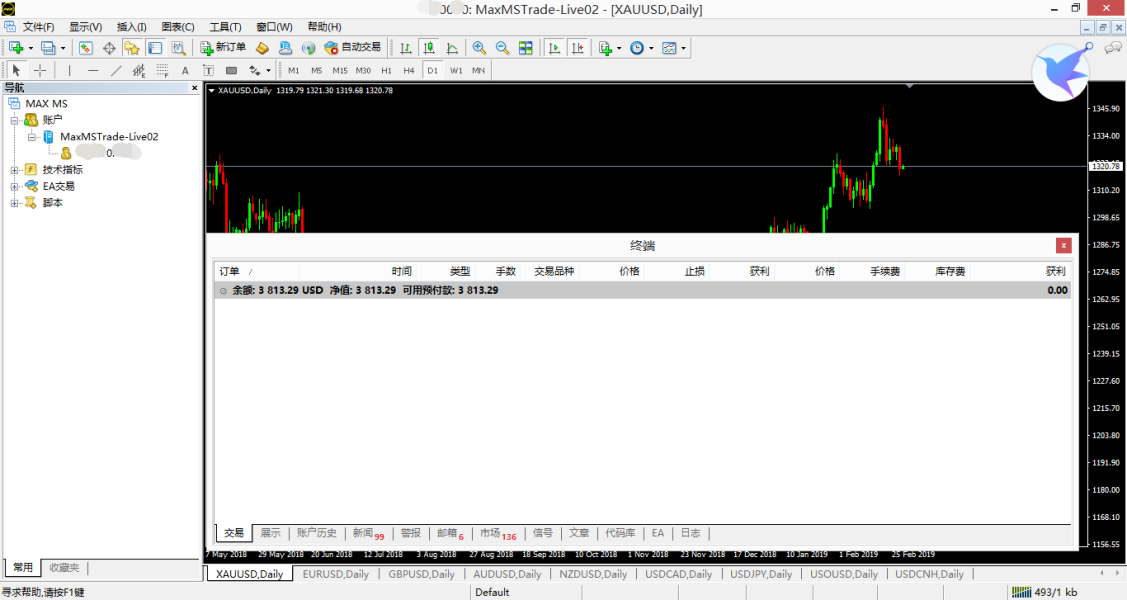Open the EURUSD,Daily chart tab

tap(336, 574)
